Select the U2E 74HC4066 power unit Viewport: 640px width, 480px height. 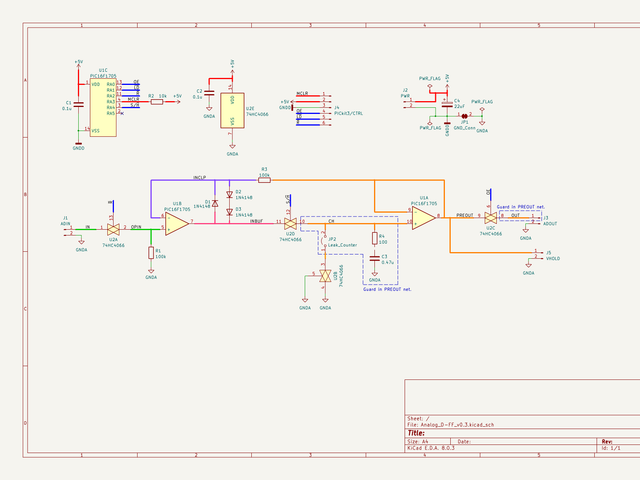232,108
